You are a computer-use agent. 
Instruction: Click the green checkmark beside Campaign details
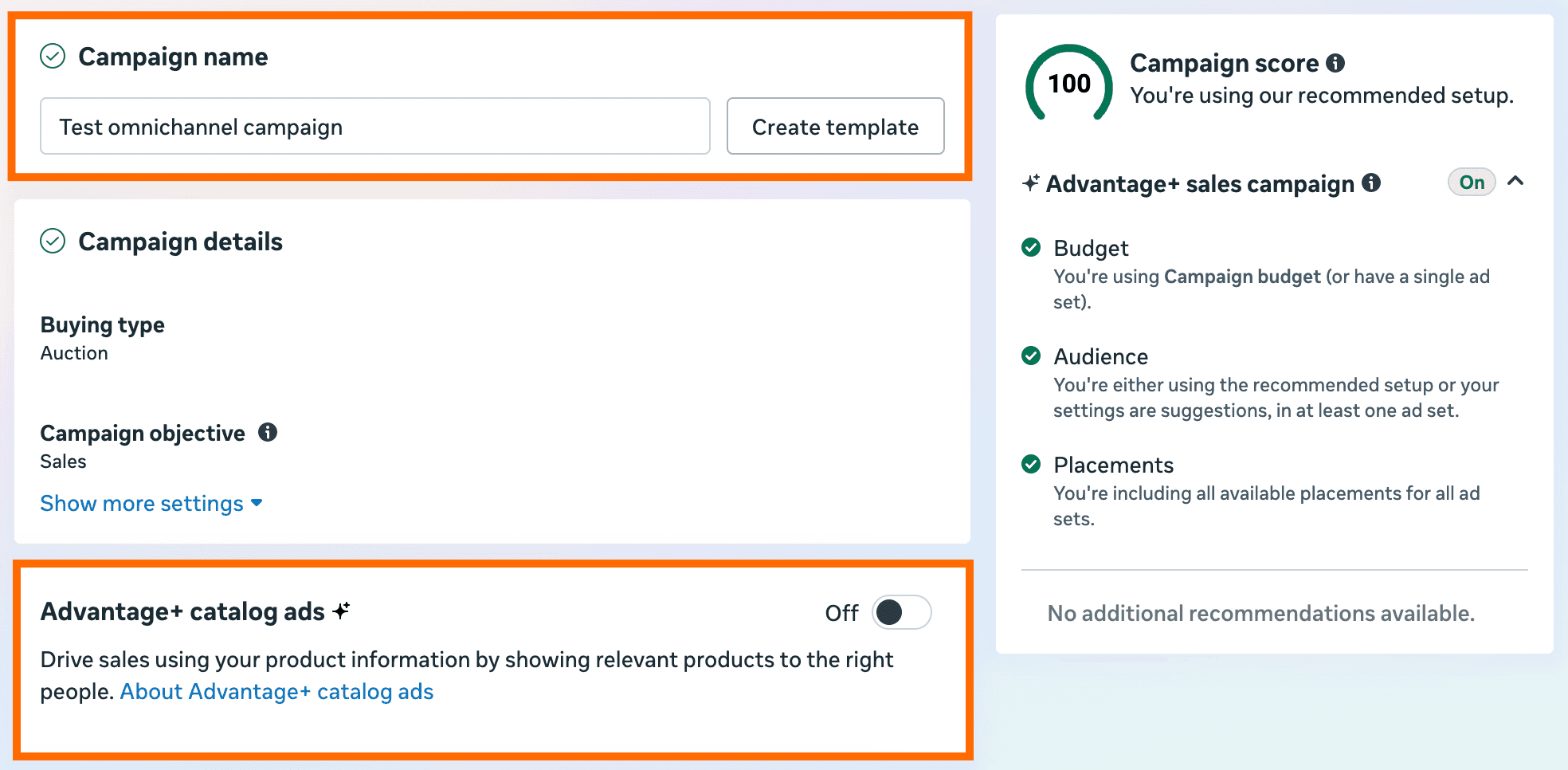pyautogui.click(x=53, y=241)
